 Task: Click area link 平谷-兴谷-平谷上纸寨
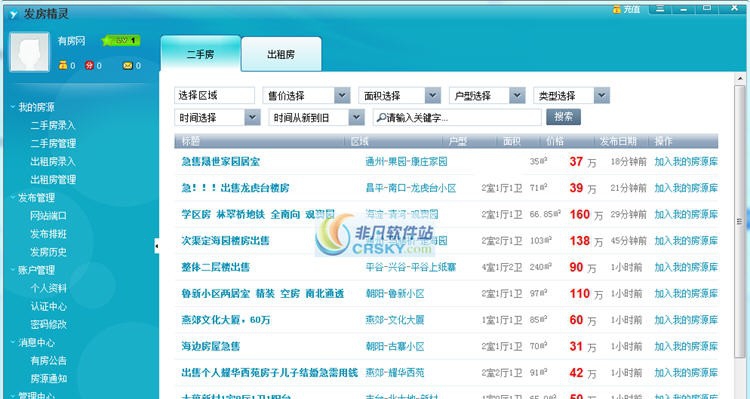[411, 267]
